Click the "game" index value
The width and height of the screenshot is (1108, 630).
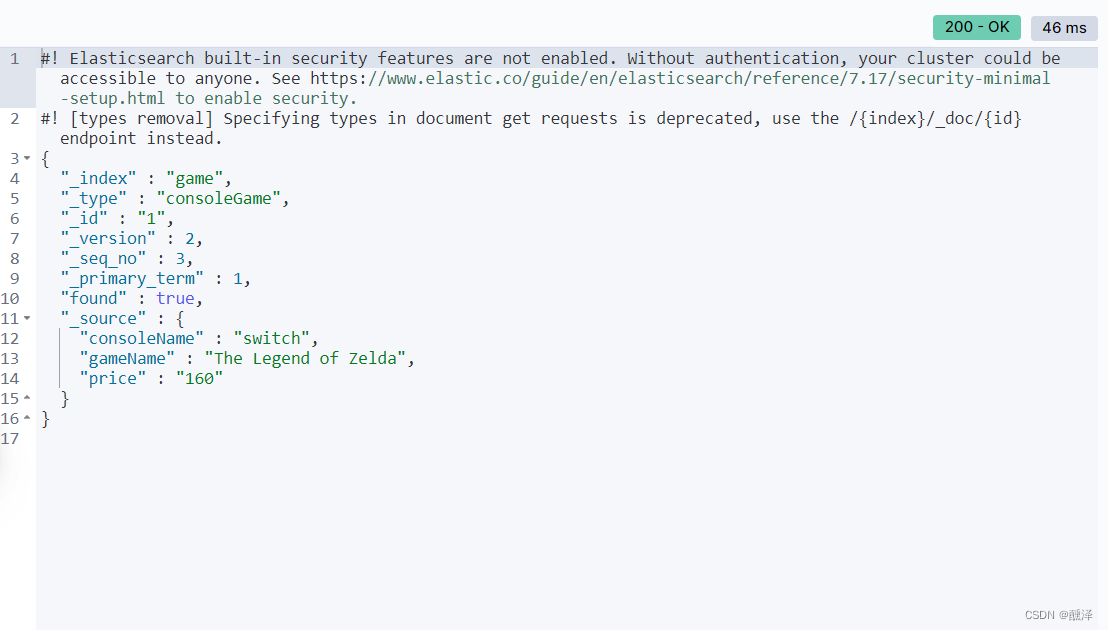[x=194, y=179]
